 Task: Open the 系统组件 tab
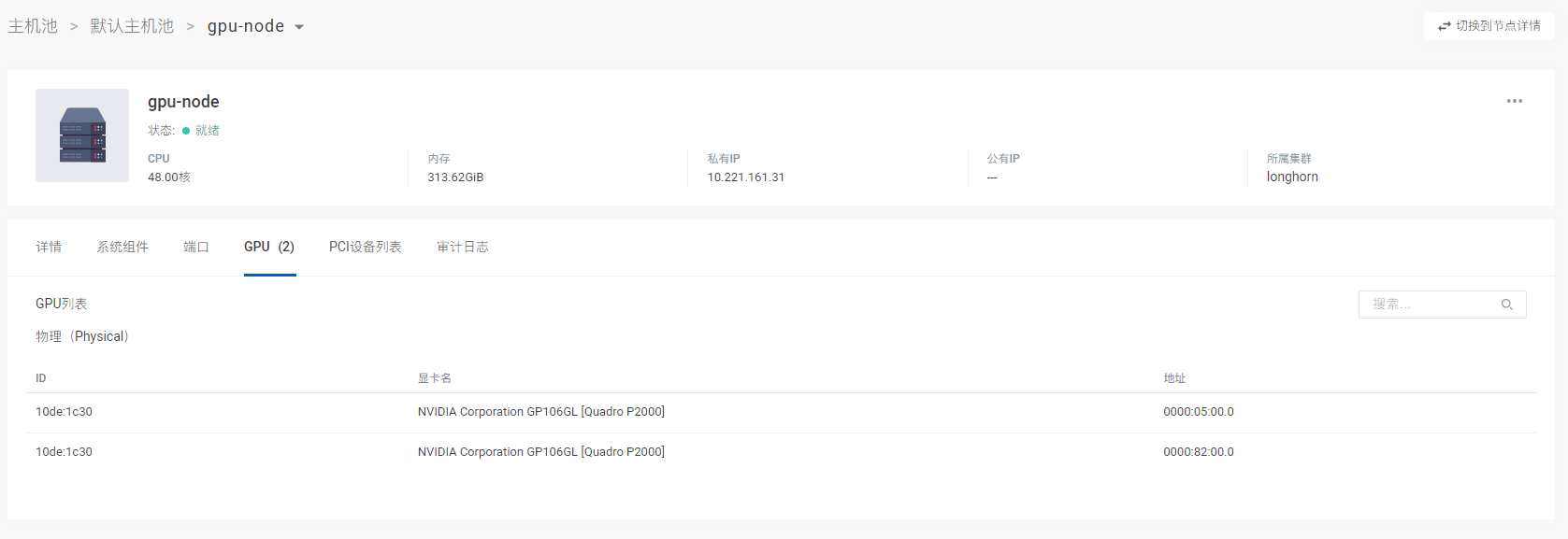pos(122,247)
